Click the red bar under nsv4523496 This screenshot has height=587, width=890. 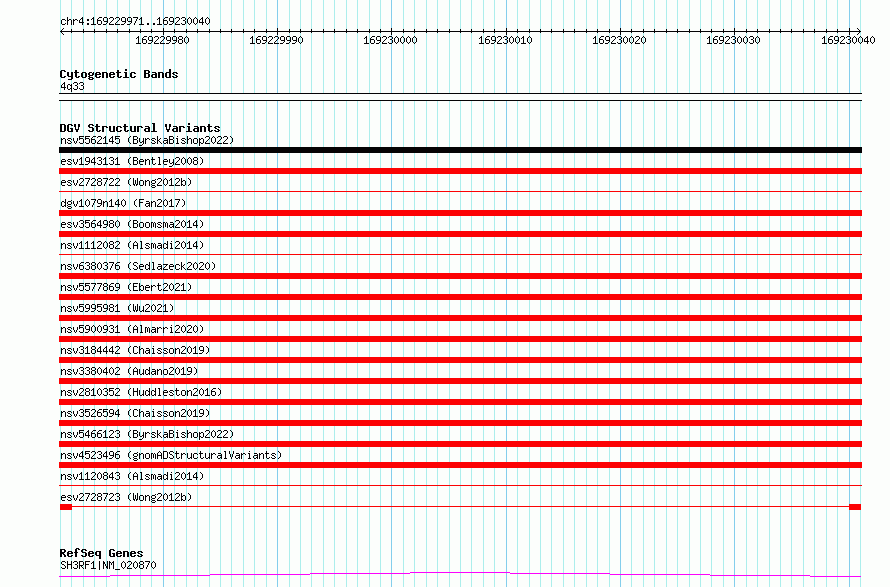pyautogui.click(x=460, y=465)
